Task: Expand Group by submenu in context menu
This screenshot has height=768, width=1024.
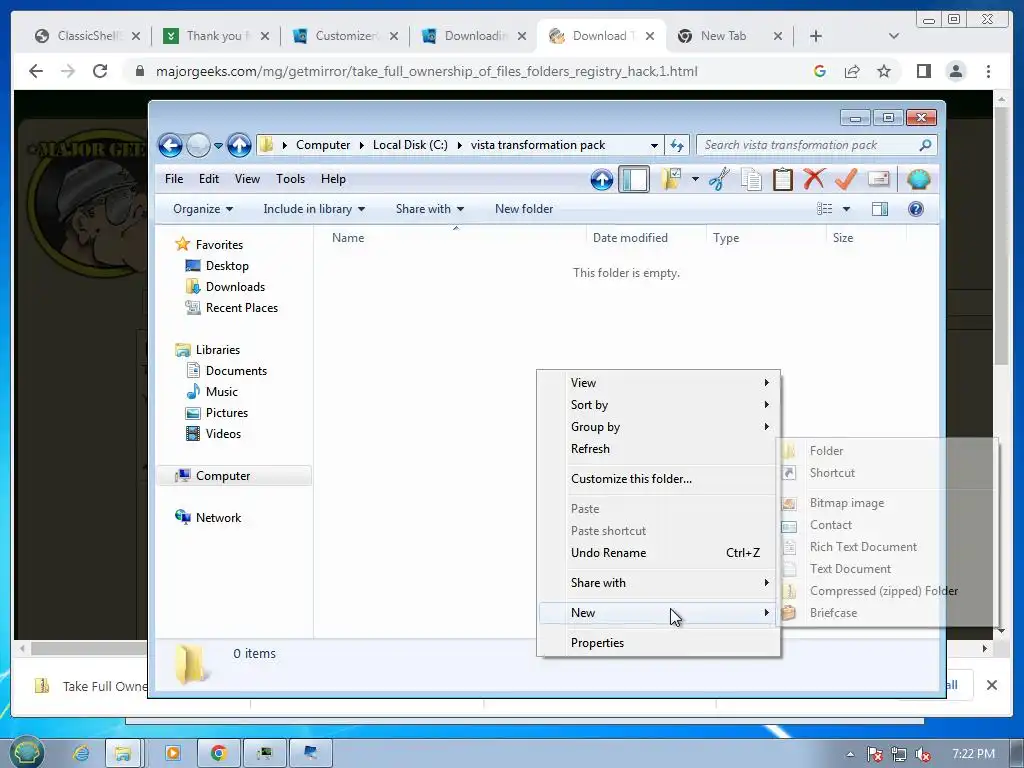Action: pos(658,426)
